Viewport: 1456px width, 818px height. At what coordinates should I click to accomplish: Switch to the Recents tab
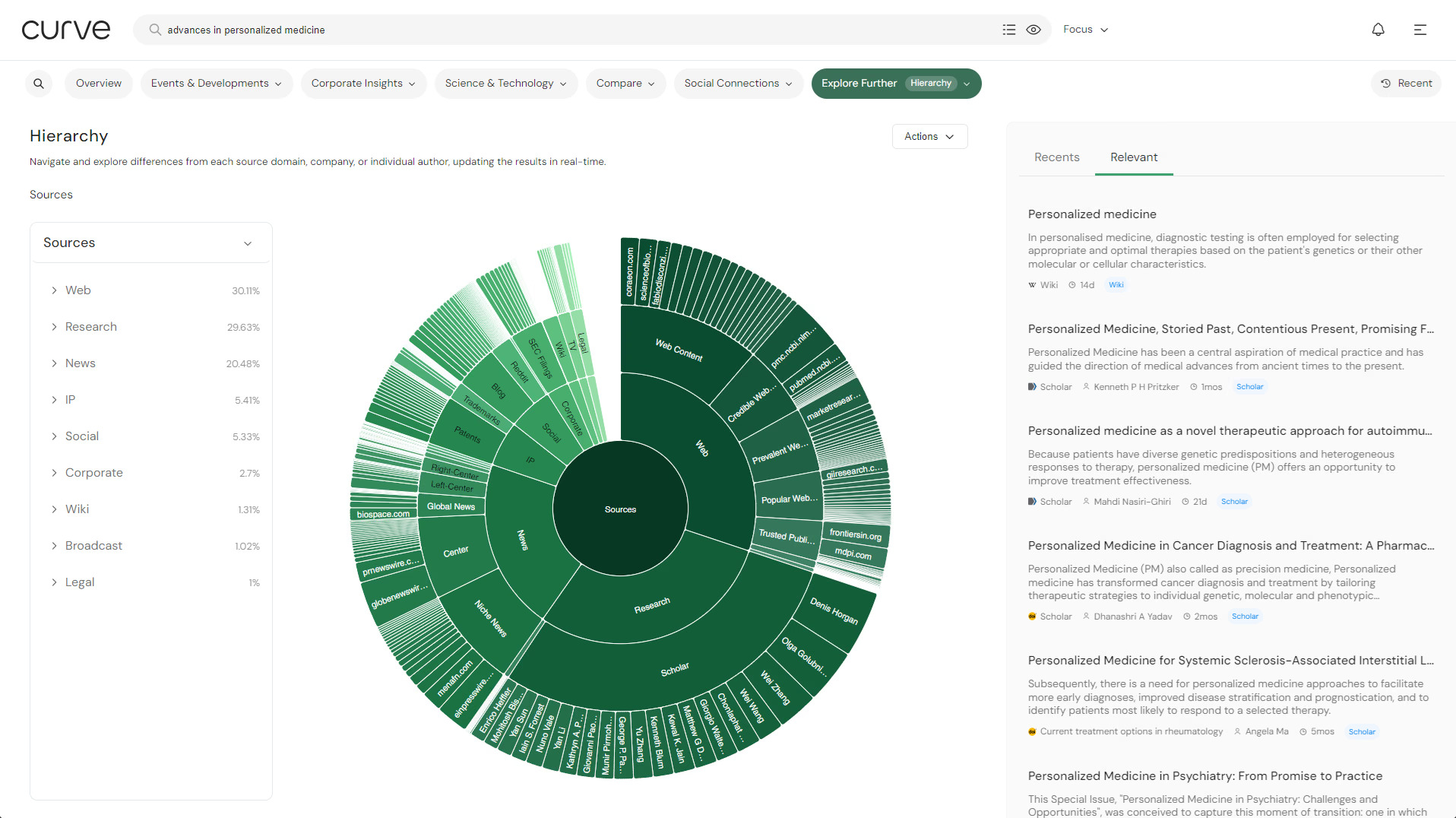point(1056,157)
